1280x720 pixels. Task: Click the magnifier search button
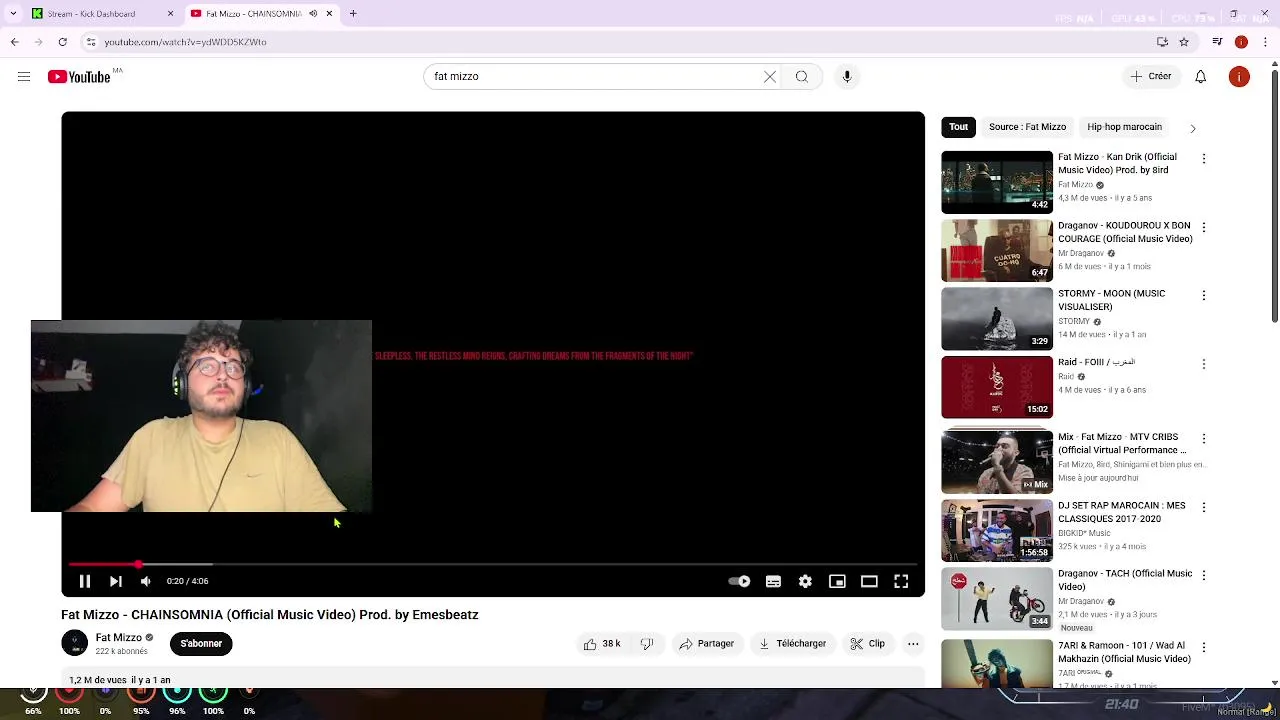802,77
